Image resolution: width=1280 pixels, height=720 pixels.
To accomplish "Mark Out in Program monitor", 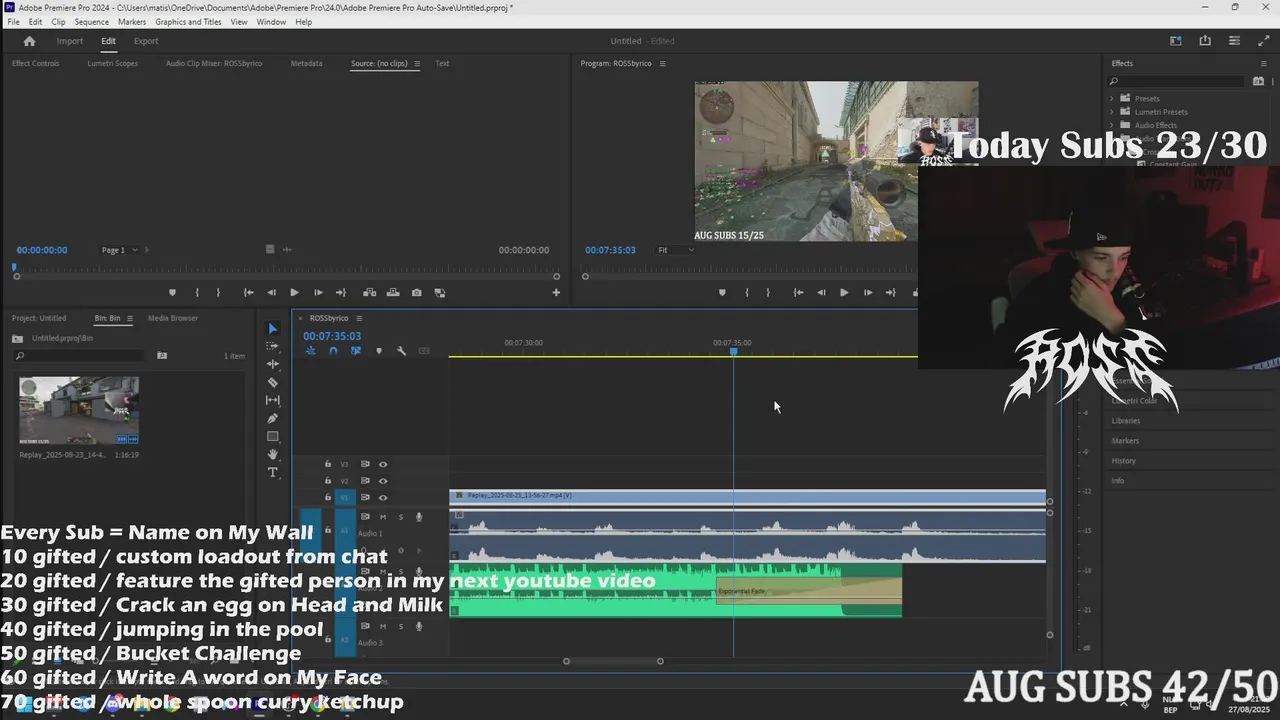I will (768, 293).
